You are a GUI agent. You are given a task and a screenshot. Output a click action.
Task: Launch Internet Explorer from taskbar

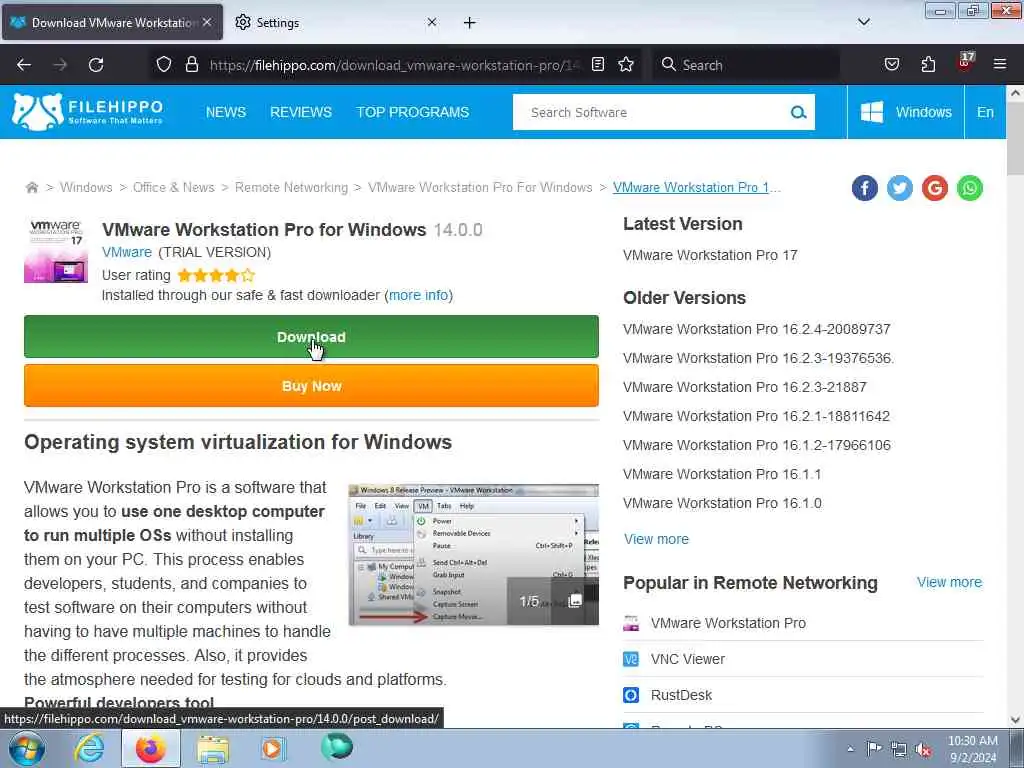(89, 748)
